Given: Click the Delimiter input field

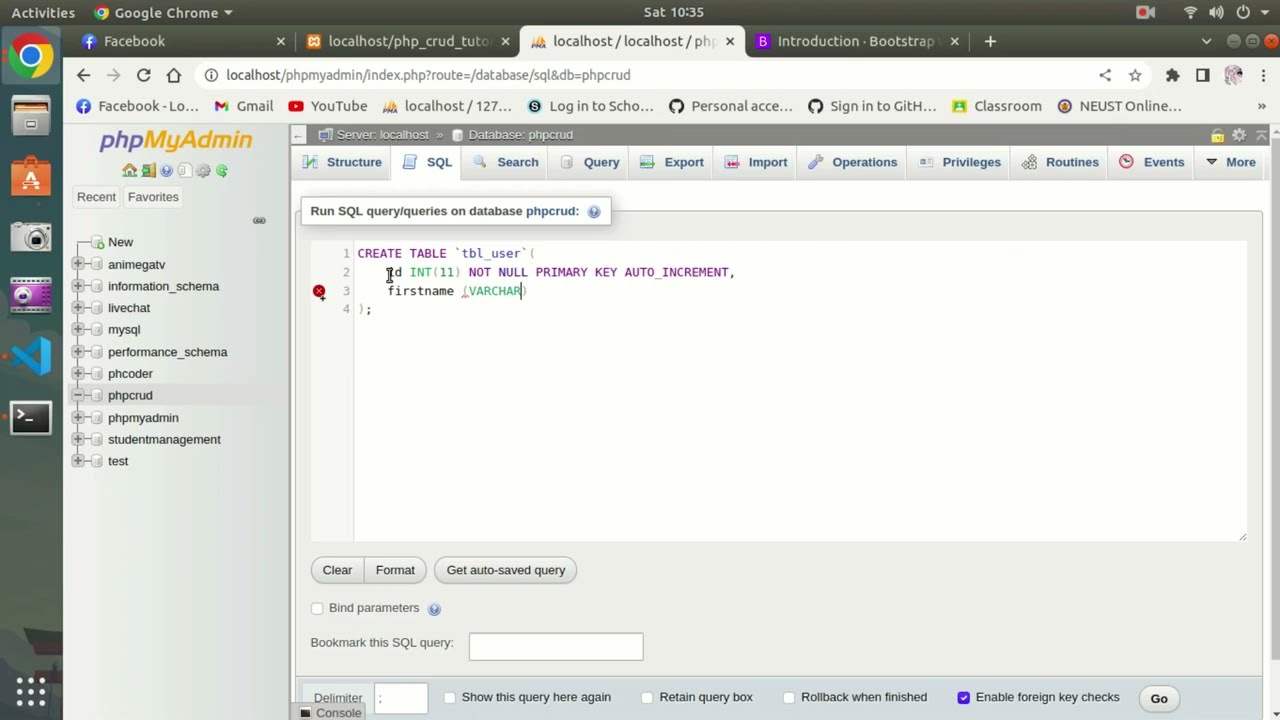Looking at the screenshot, I should 401,698.
